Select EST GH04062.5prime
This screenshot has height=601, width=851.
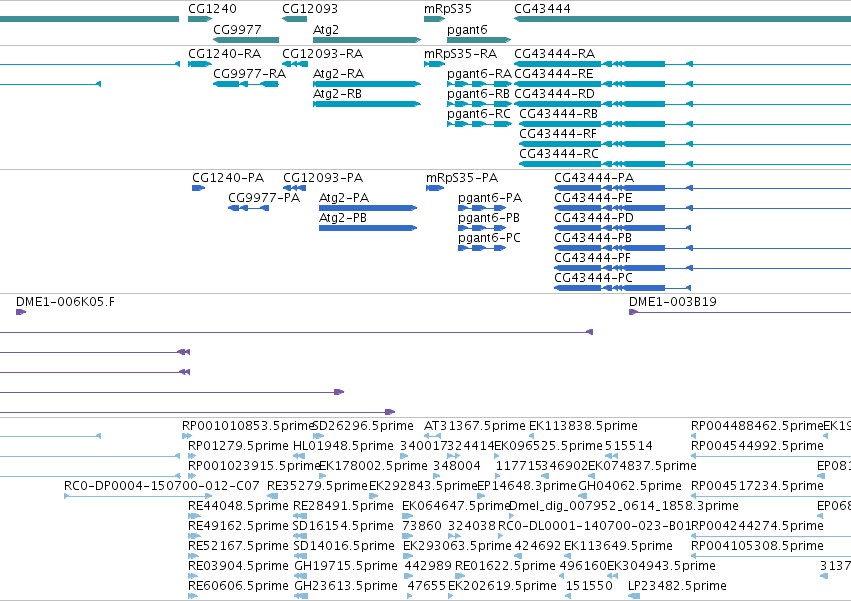pyautogui.click(x=583, y=496)
